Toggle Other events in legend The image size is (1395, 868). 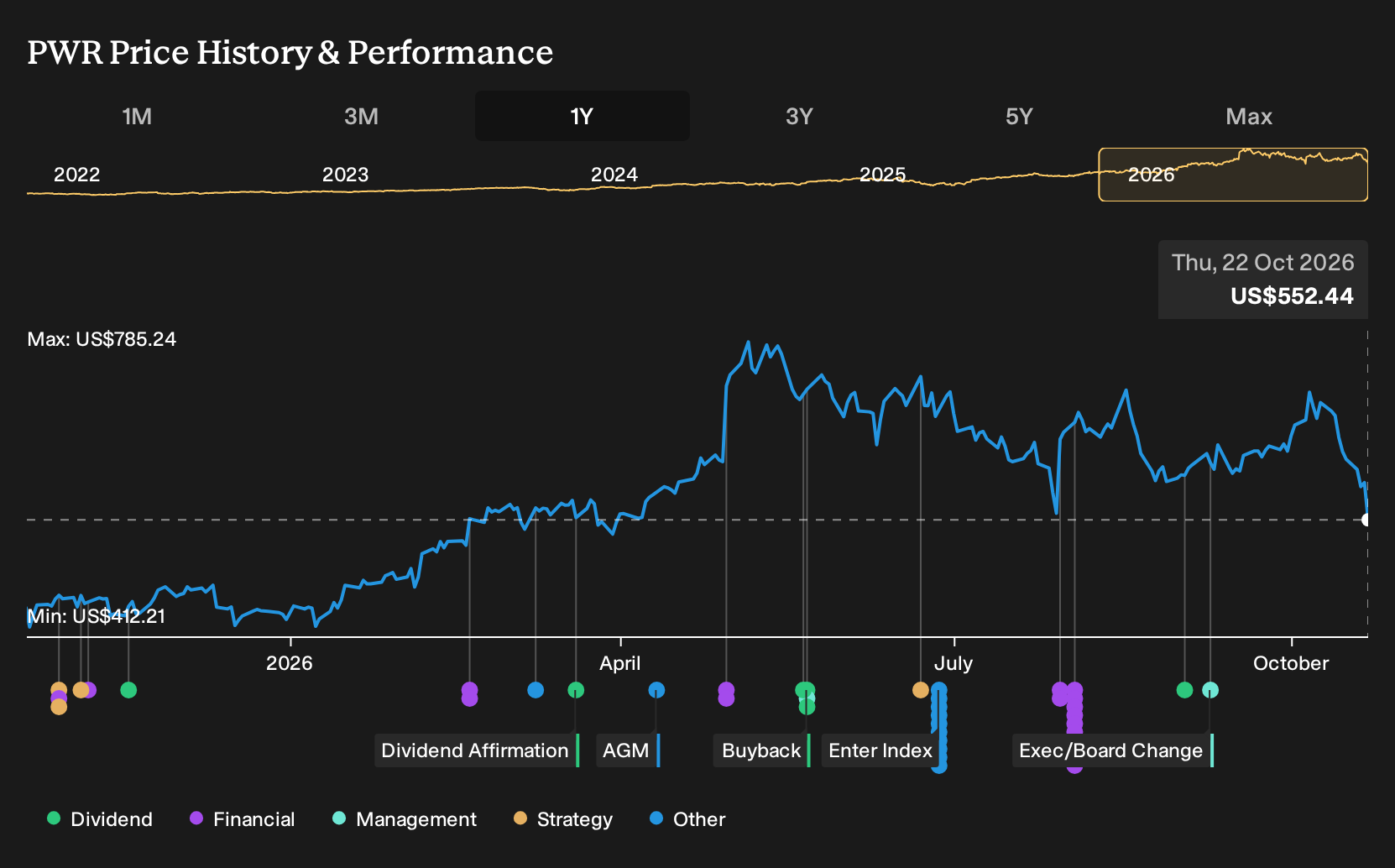click(x=687, y=819)
